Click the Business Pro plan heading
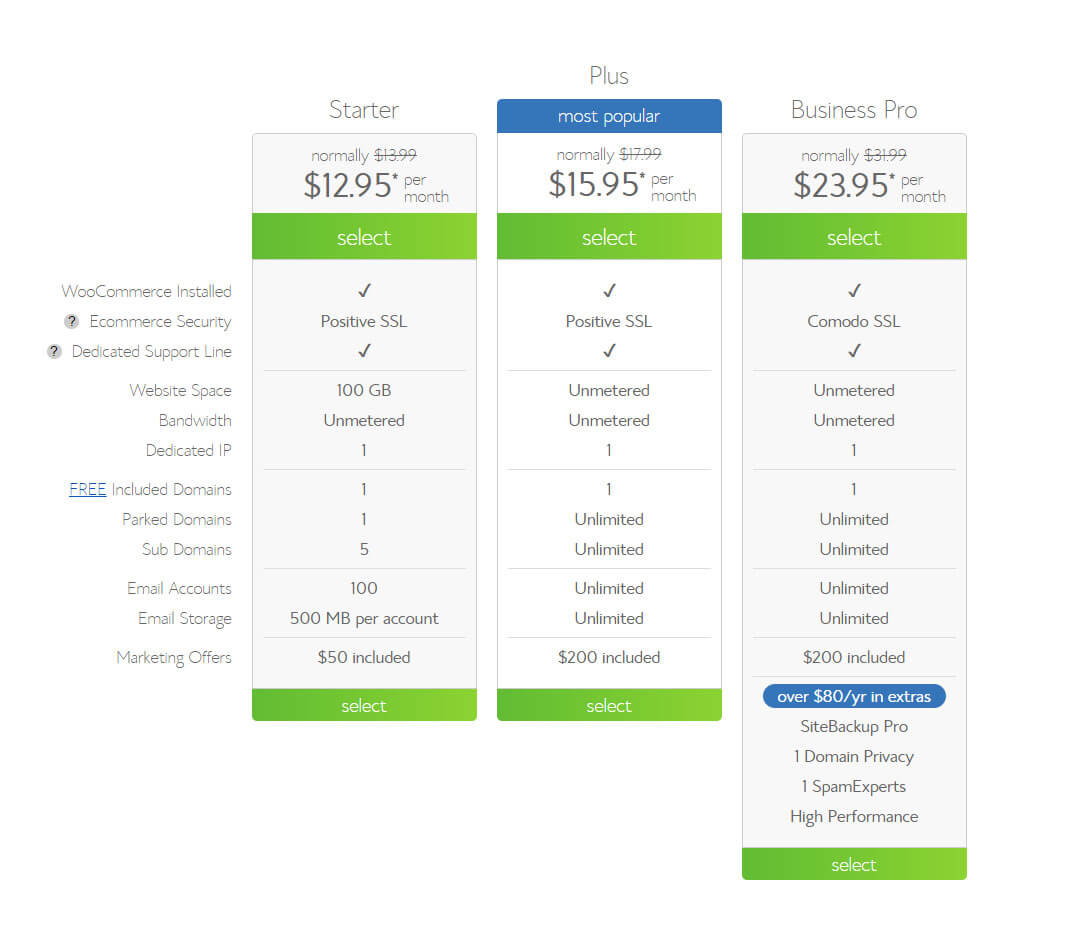The width and height of the screenshot is (1069, 939). point(854,110)
